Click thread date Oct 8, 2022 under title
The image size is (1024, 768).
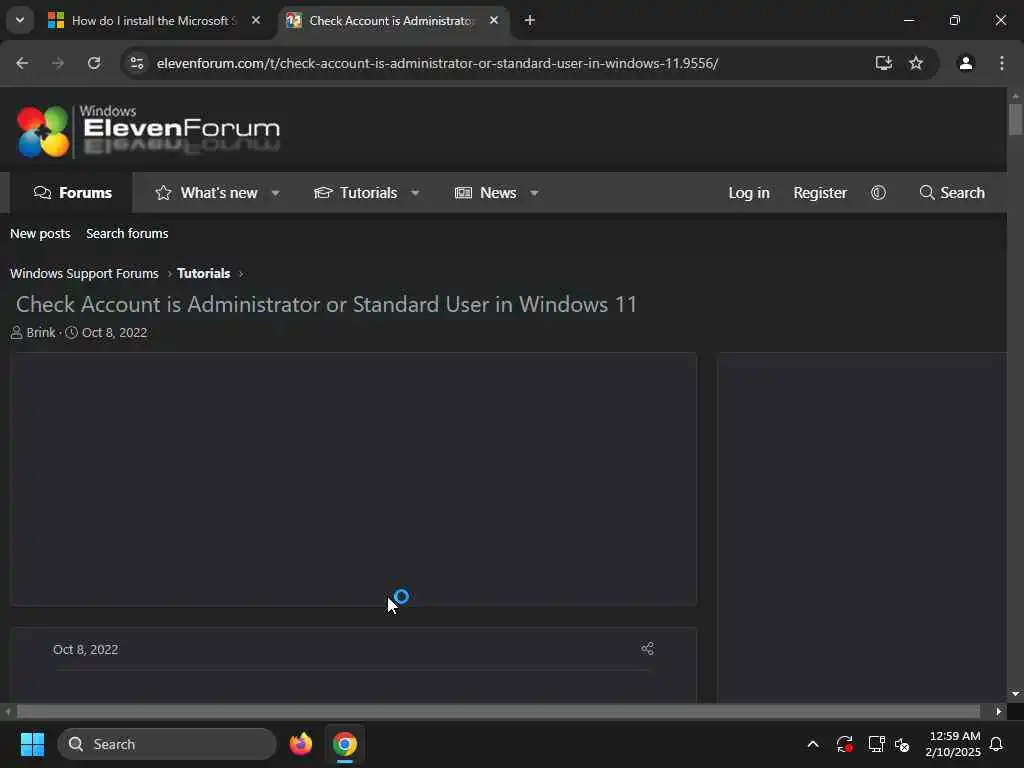(114, 332)
